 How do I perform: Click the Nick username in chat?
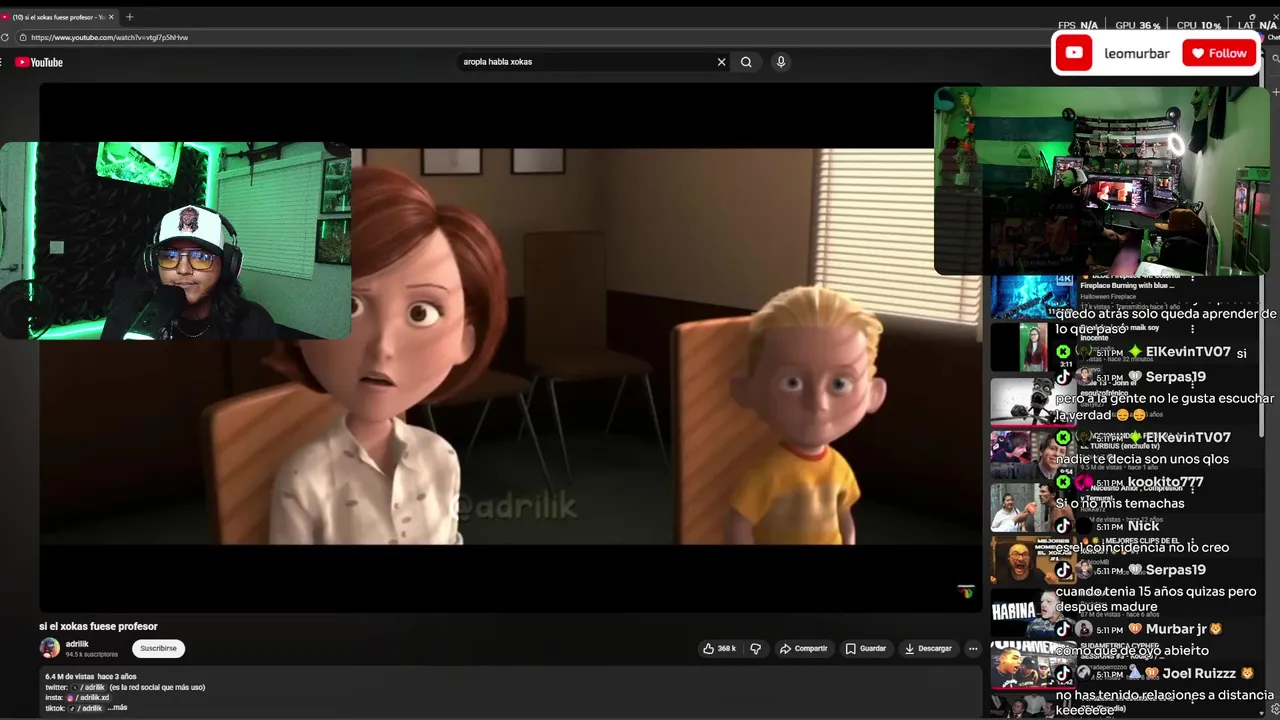tap(1143, 526)
